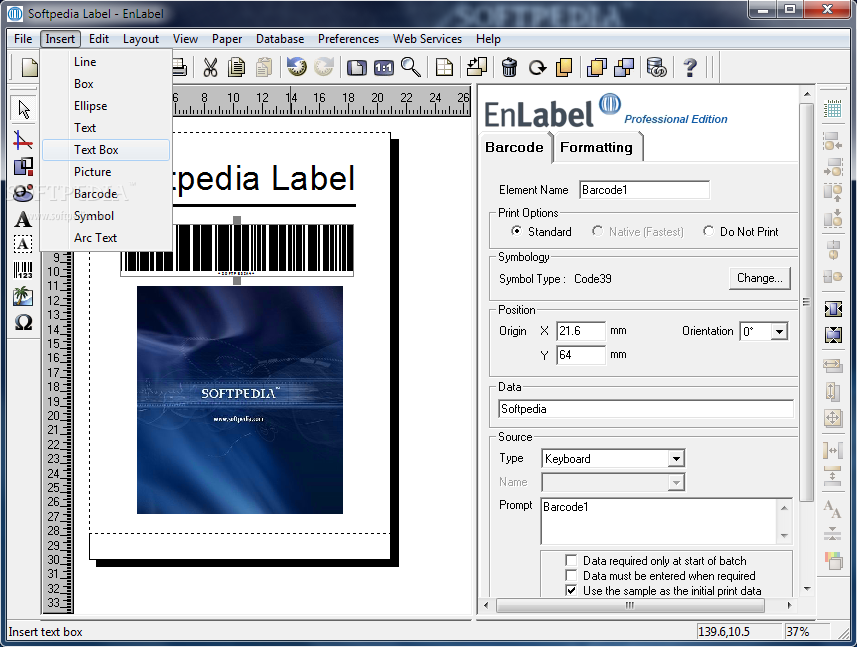Select the large A text tool
The image size is (857, 647).
click(x=23, y=219)
